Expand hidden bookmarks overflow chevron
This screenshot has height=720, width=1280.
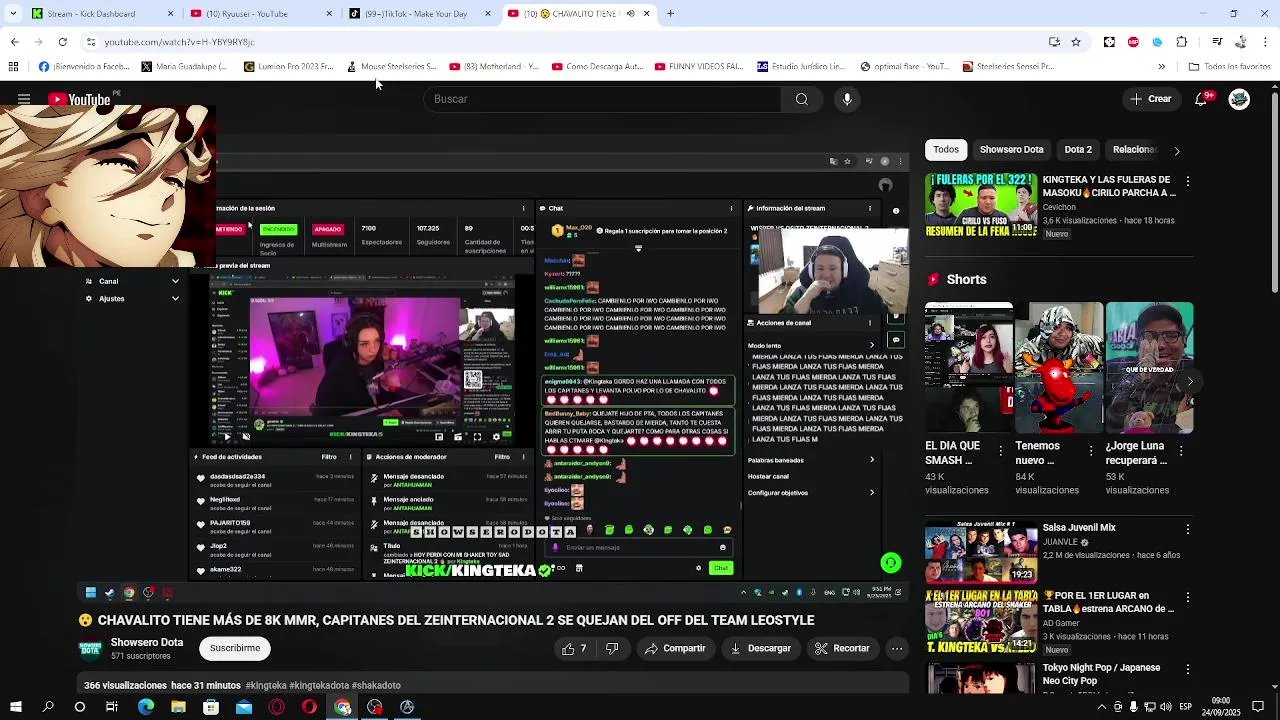pos(1161,67)
